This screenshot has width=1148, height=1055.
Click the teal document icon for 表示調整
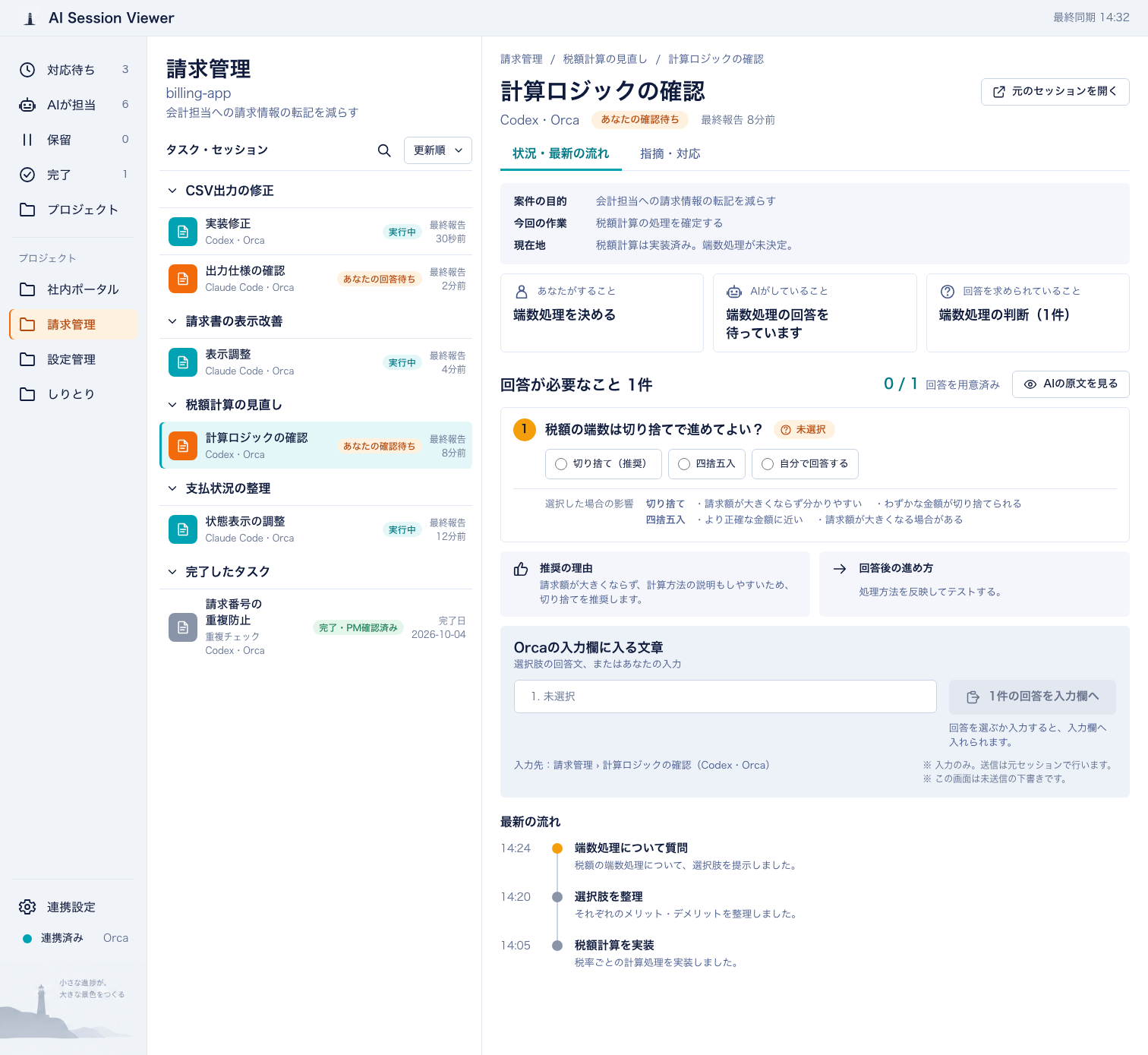point(183,362)
